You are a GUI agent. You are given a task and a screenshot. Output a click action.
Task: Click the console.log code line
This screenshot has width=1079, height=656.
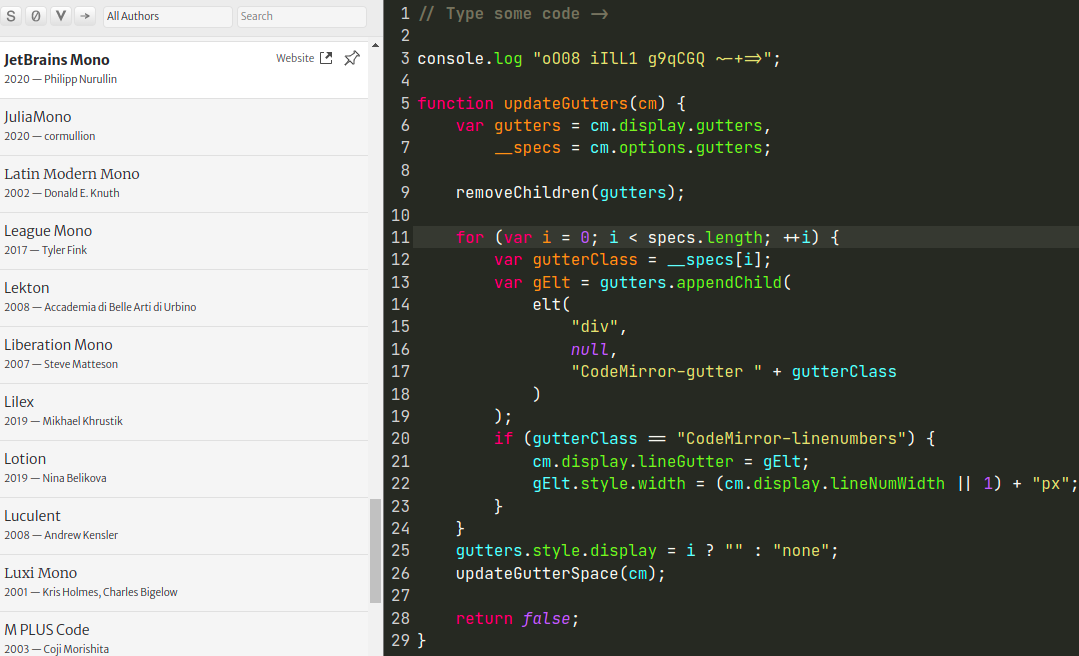[599, 59]
